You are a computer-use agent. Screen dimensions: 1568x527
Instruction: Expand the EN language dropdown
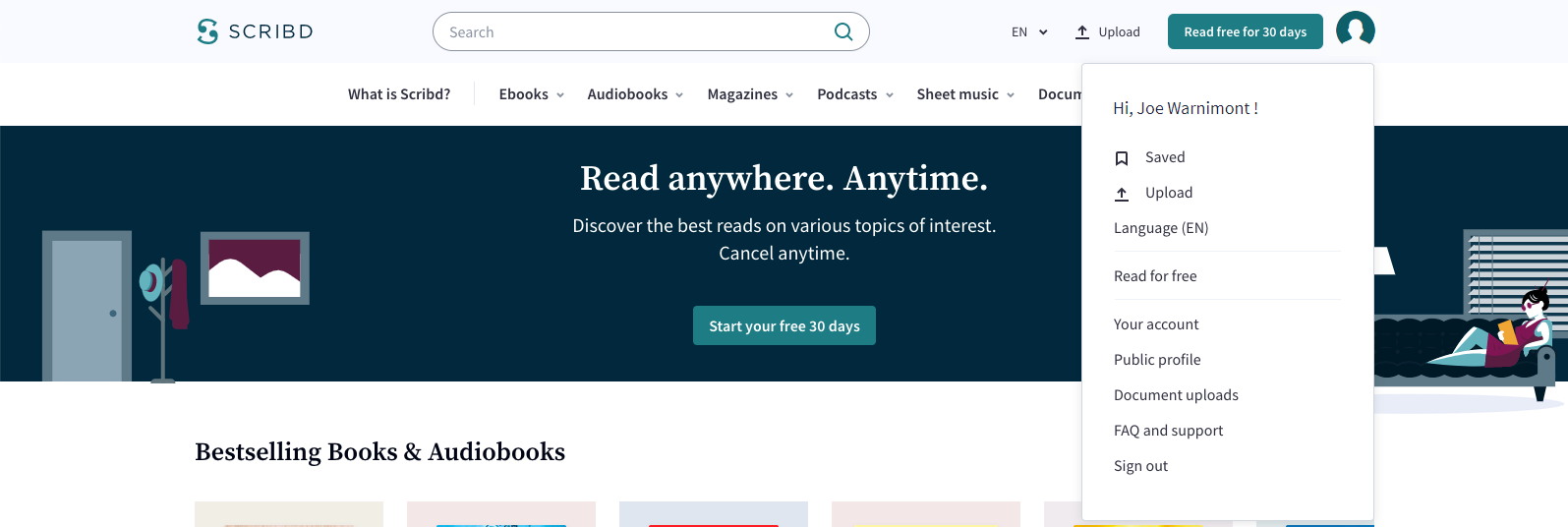point(1029,32)
